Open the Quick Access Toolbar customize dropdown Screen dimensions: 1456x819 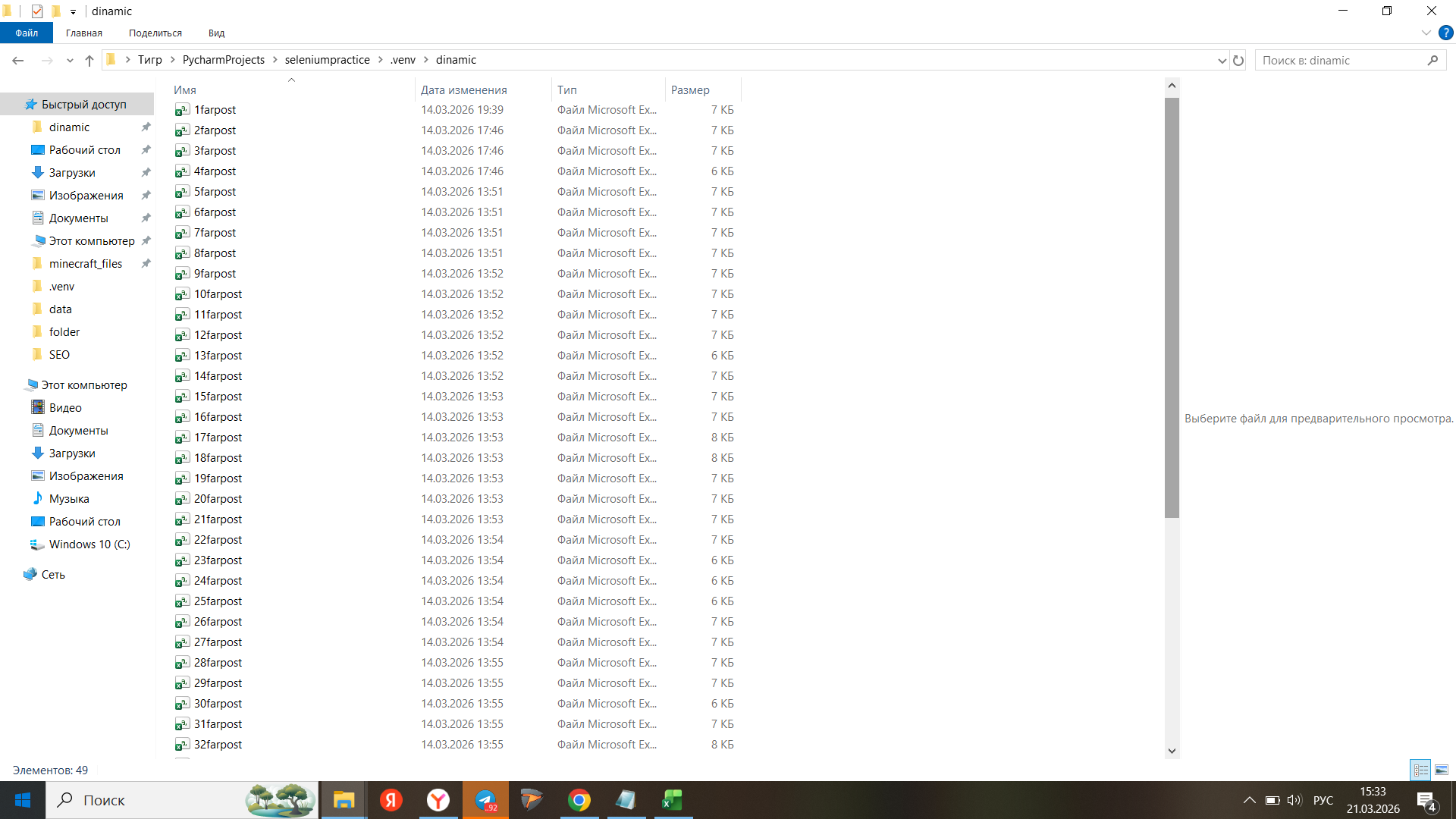click(73, 11)
